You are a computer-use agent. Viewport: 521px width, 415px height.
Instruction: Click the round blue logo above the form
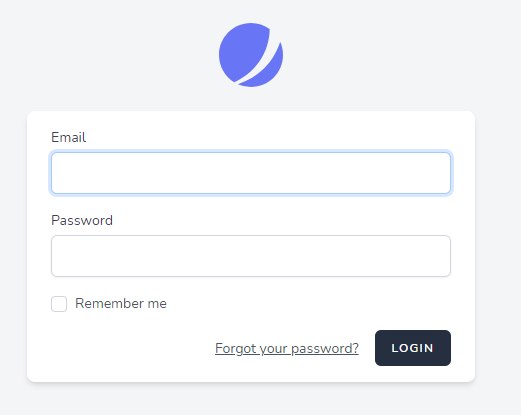click(251, 55)
